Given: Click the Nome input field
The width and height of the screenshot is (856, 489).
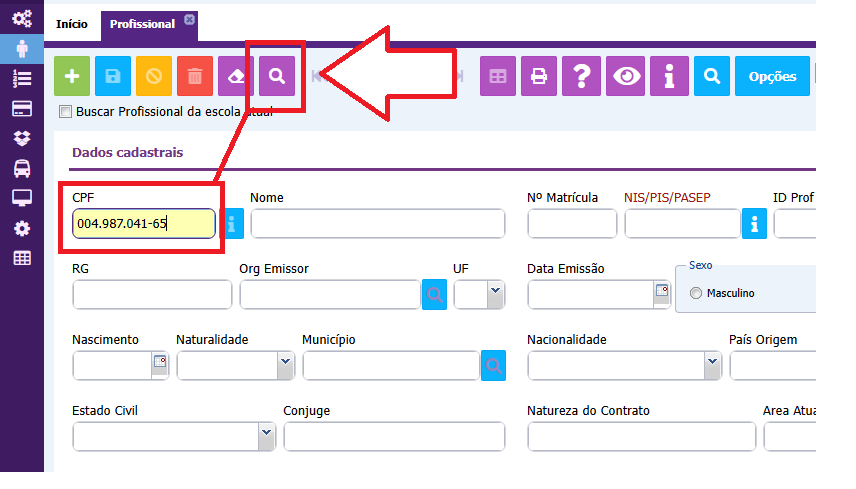Looking at the screenshot, I should coord(377,224).
